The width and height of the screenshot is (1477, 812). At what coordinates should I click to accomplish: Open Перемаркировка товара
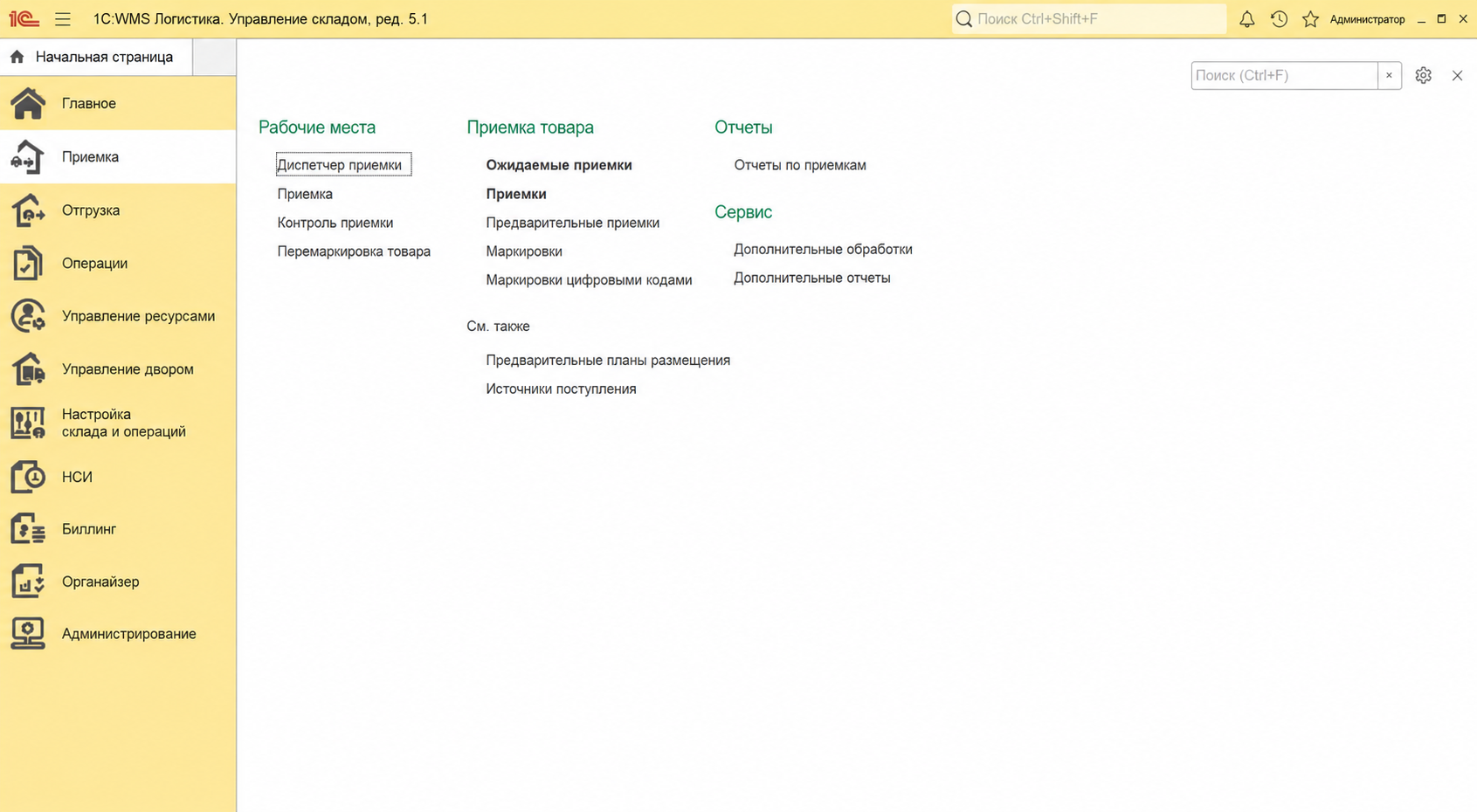pos(354,251)
